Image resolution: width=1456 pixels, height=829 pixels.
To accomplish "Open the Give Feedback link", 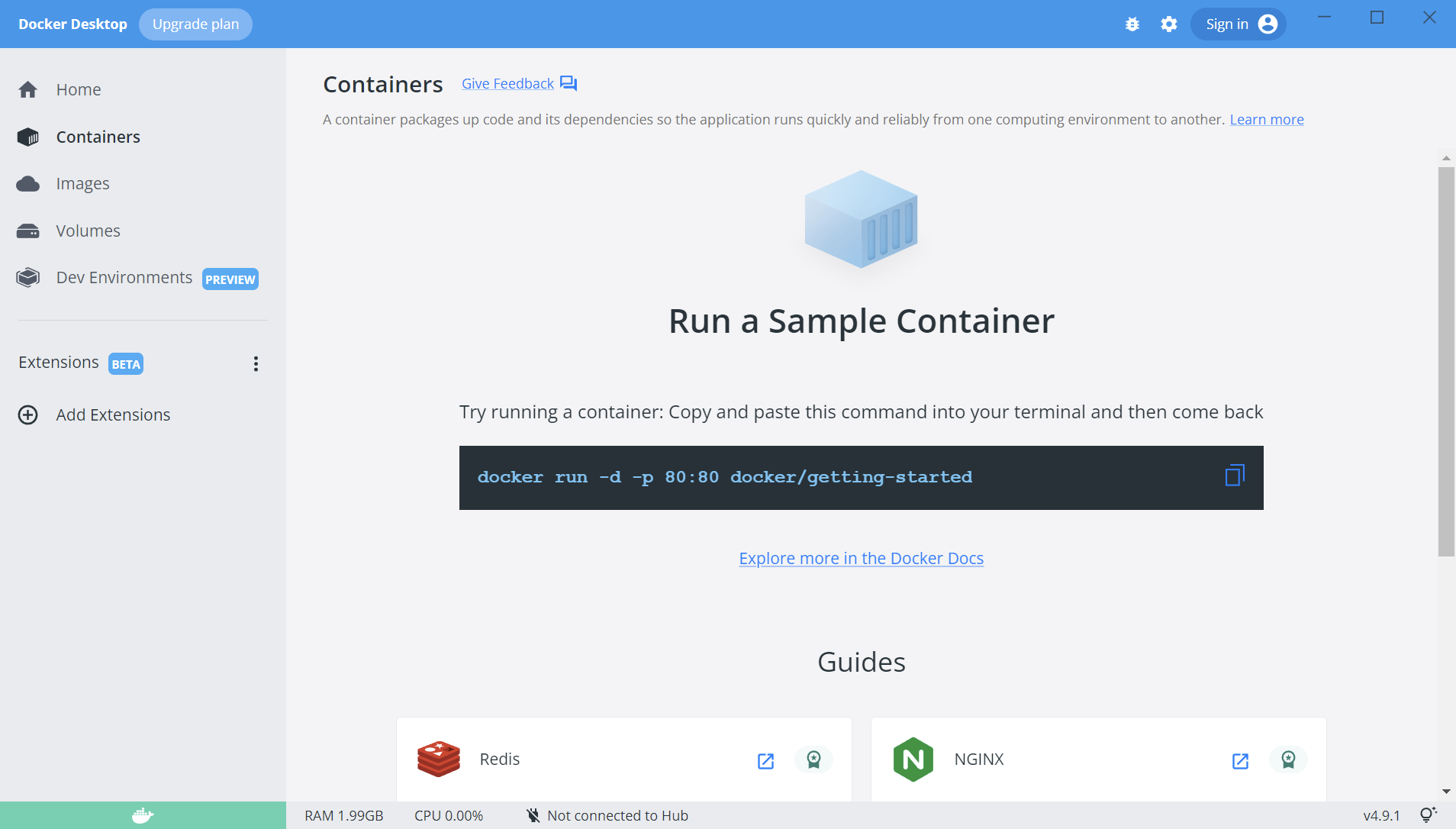I will [x=507, y=83].
